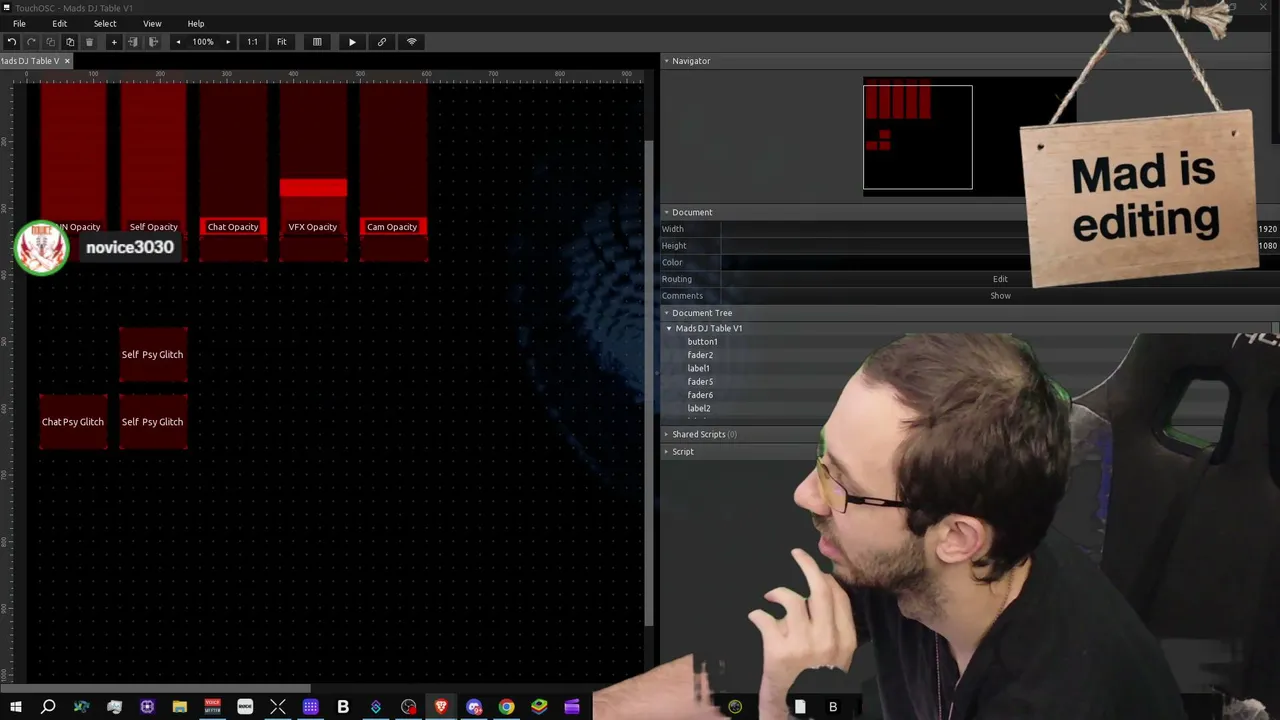The image size is (1280, 720).
Task: Fit the layout to the editor view
Action: (282, 42)
